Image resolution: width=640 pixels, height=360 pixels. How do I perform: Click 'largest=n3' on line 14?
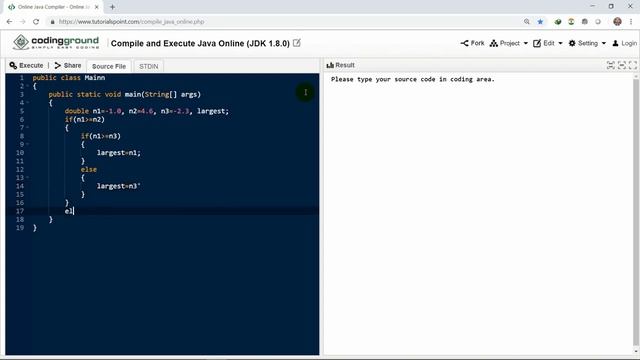pyautogui.click(x=116, y=186)
